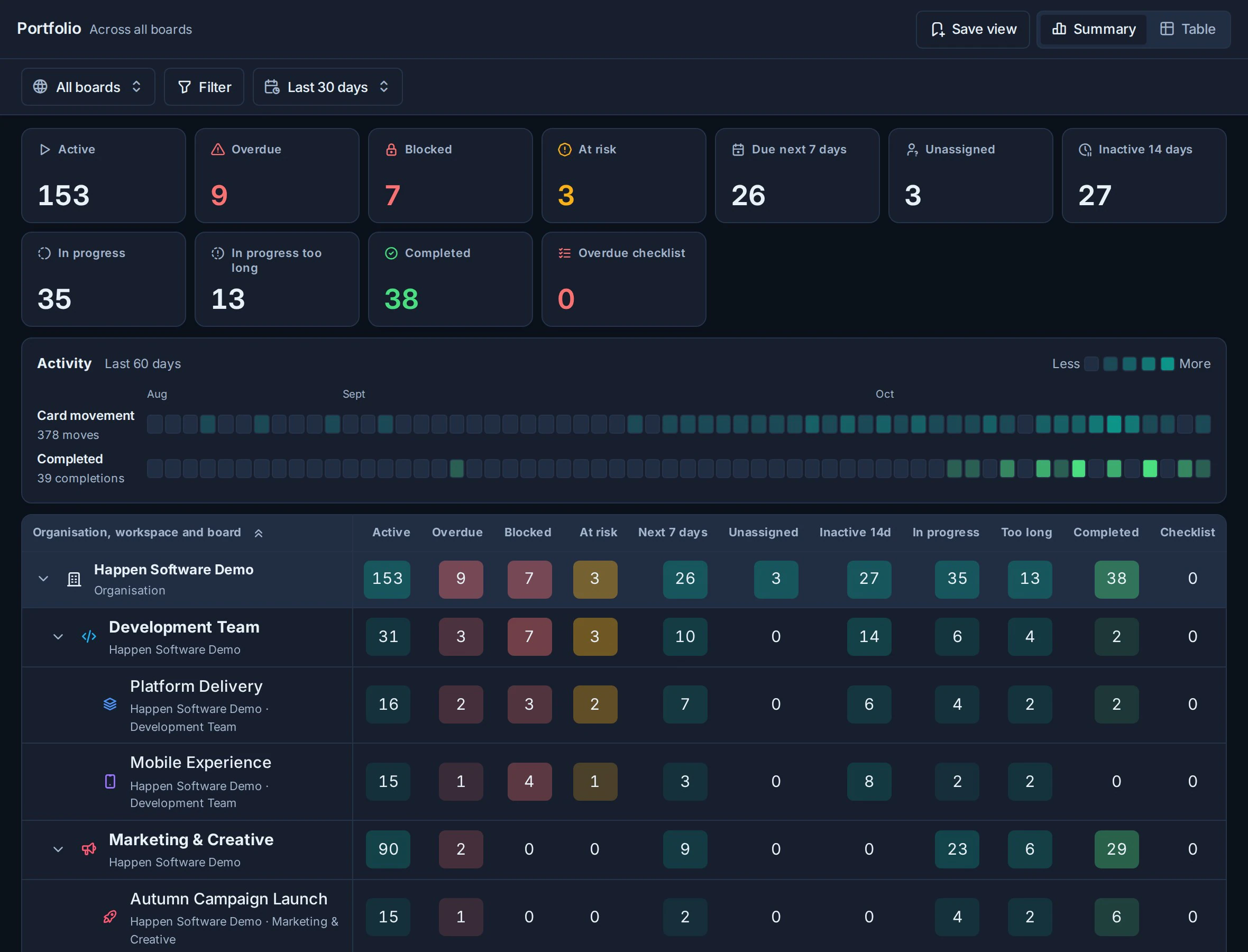Viewport: 1248px width, 952px height.
Task: Click the list icon on Overdue checklist card
Action: click(x=564, y=253)
